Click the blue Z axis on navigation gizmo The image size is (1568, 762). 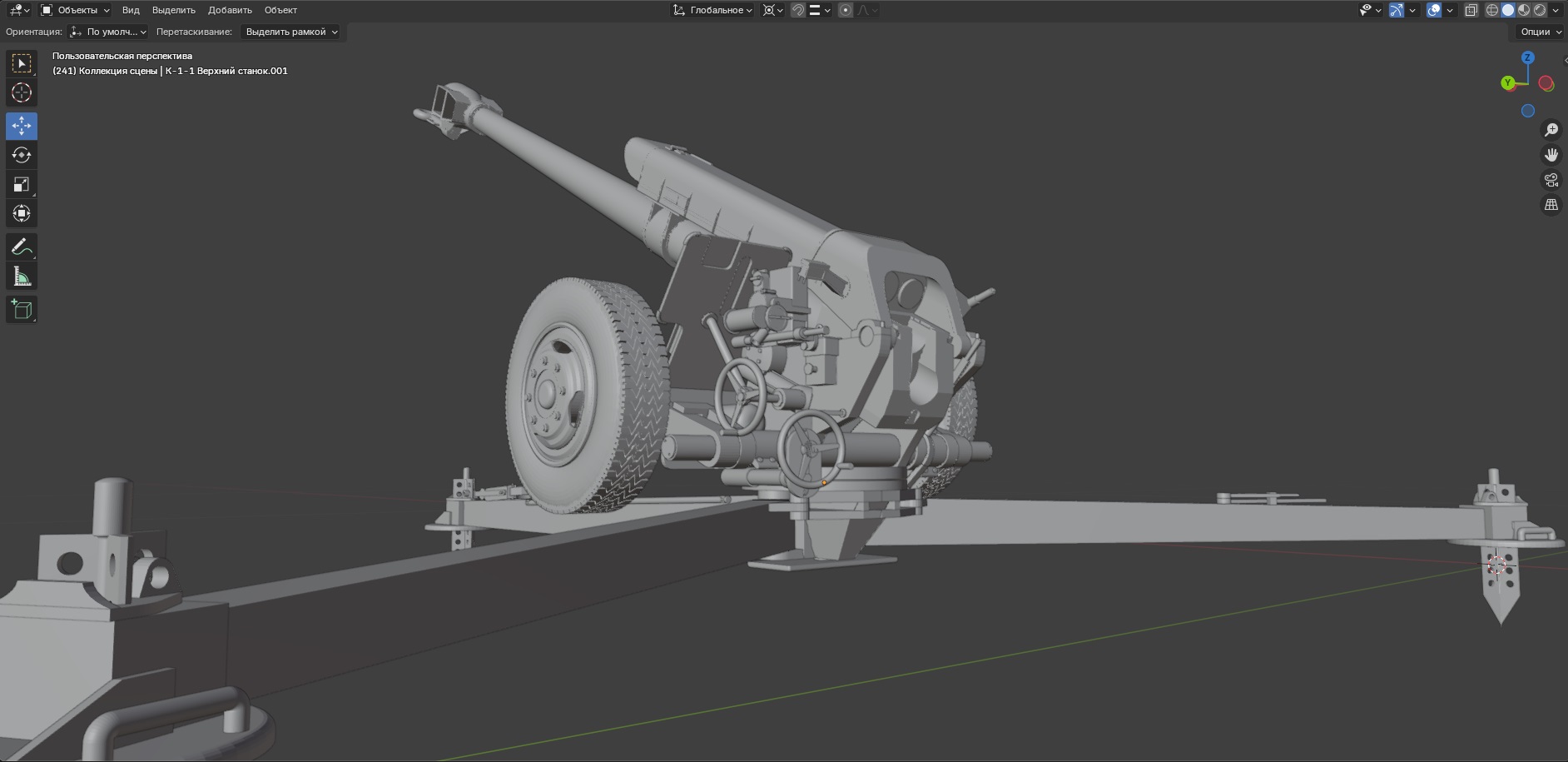(1528, 57)
